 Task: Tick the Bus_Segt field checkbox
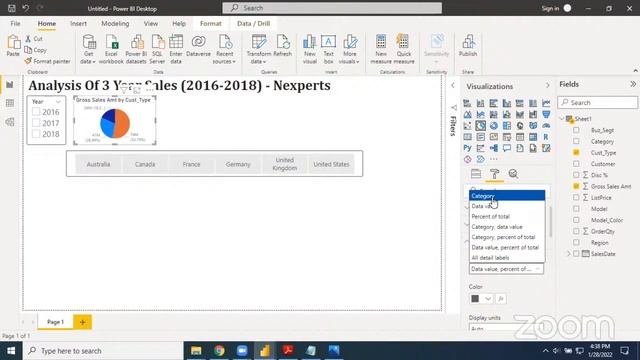(x=576, y=130)
